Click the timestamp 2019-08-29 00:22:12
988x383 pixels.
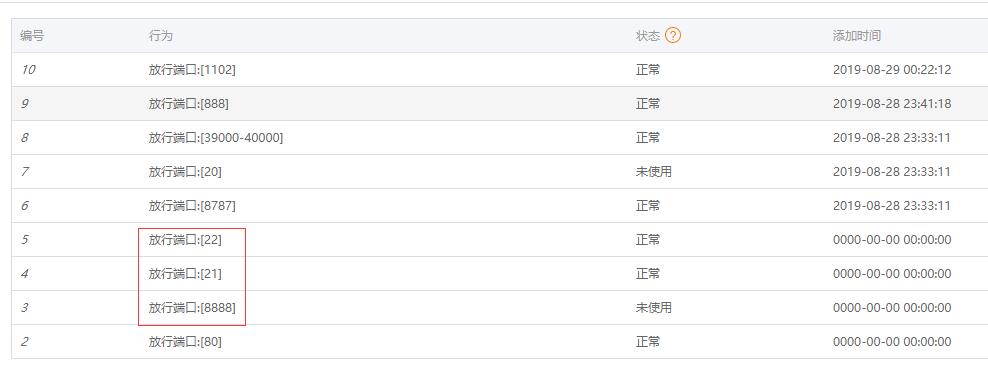(x=892, y=70)
